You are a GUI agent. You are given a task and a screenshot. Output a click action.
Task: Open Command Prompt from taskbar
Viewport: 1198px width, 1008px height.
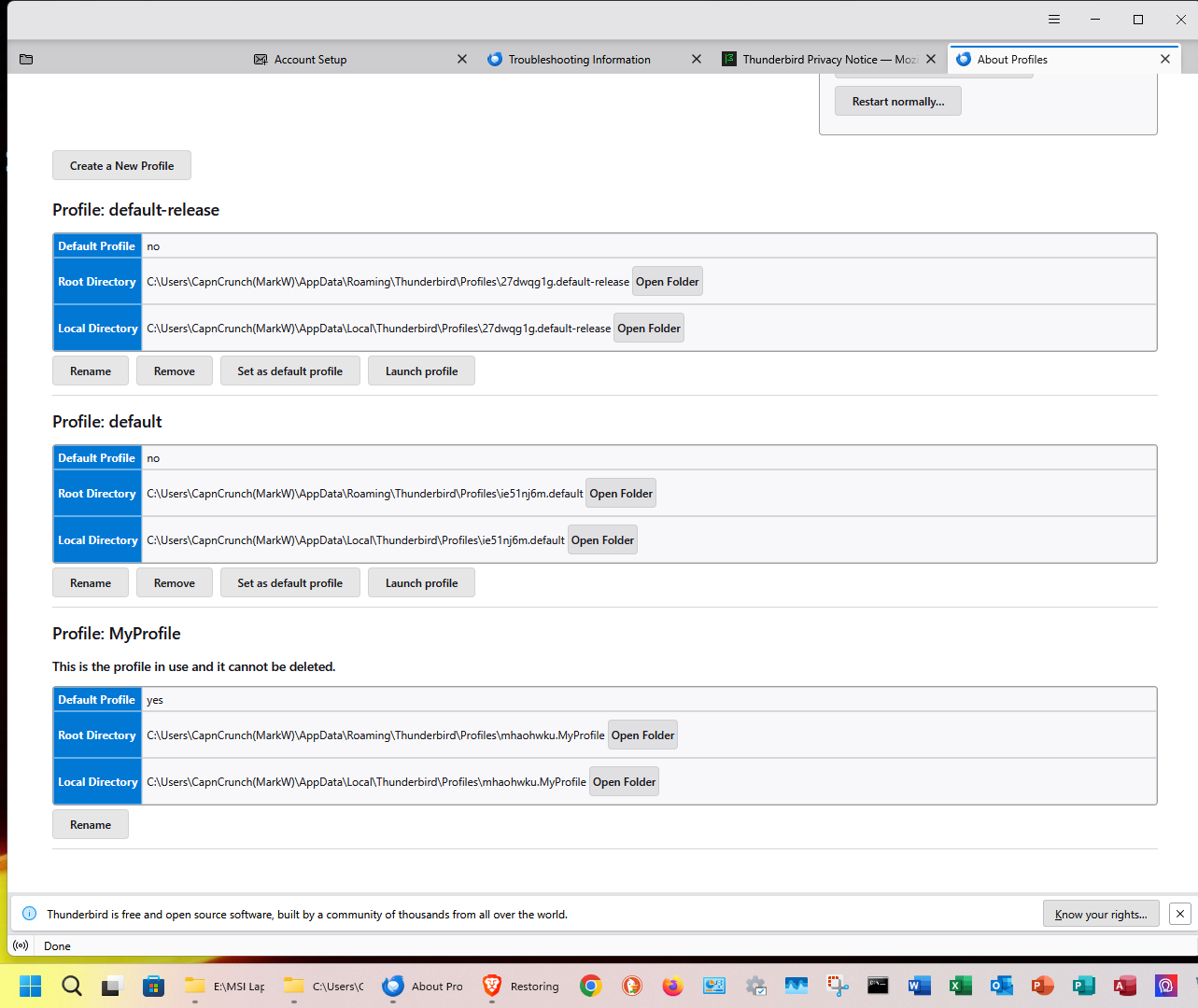(x=878, y=986)
